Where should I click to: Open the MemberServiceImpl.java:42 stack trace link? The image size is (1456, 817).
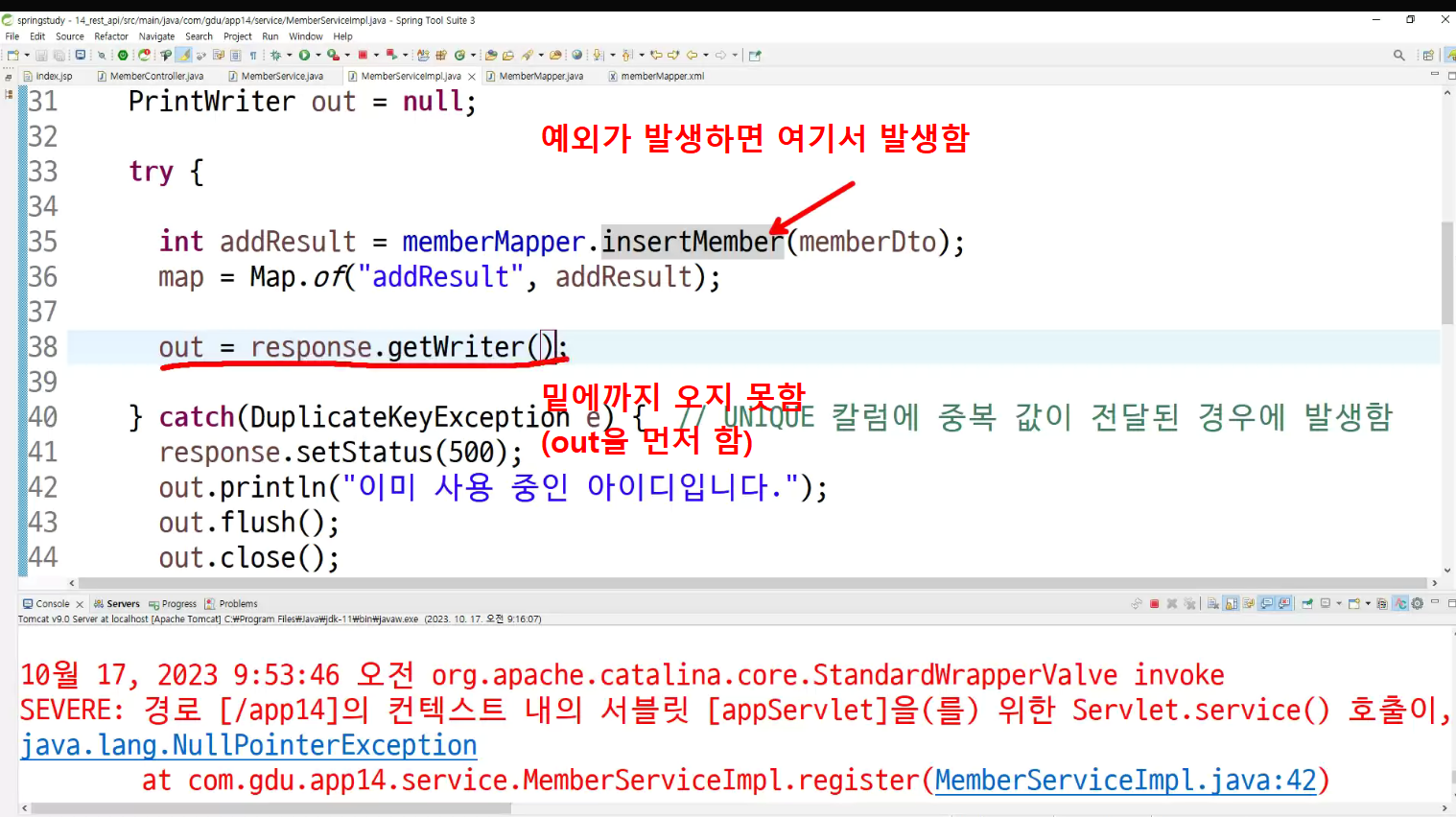click(1126, 781)
